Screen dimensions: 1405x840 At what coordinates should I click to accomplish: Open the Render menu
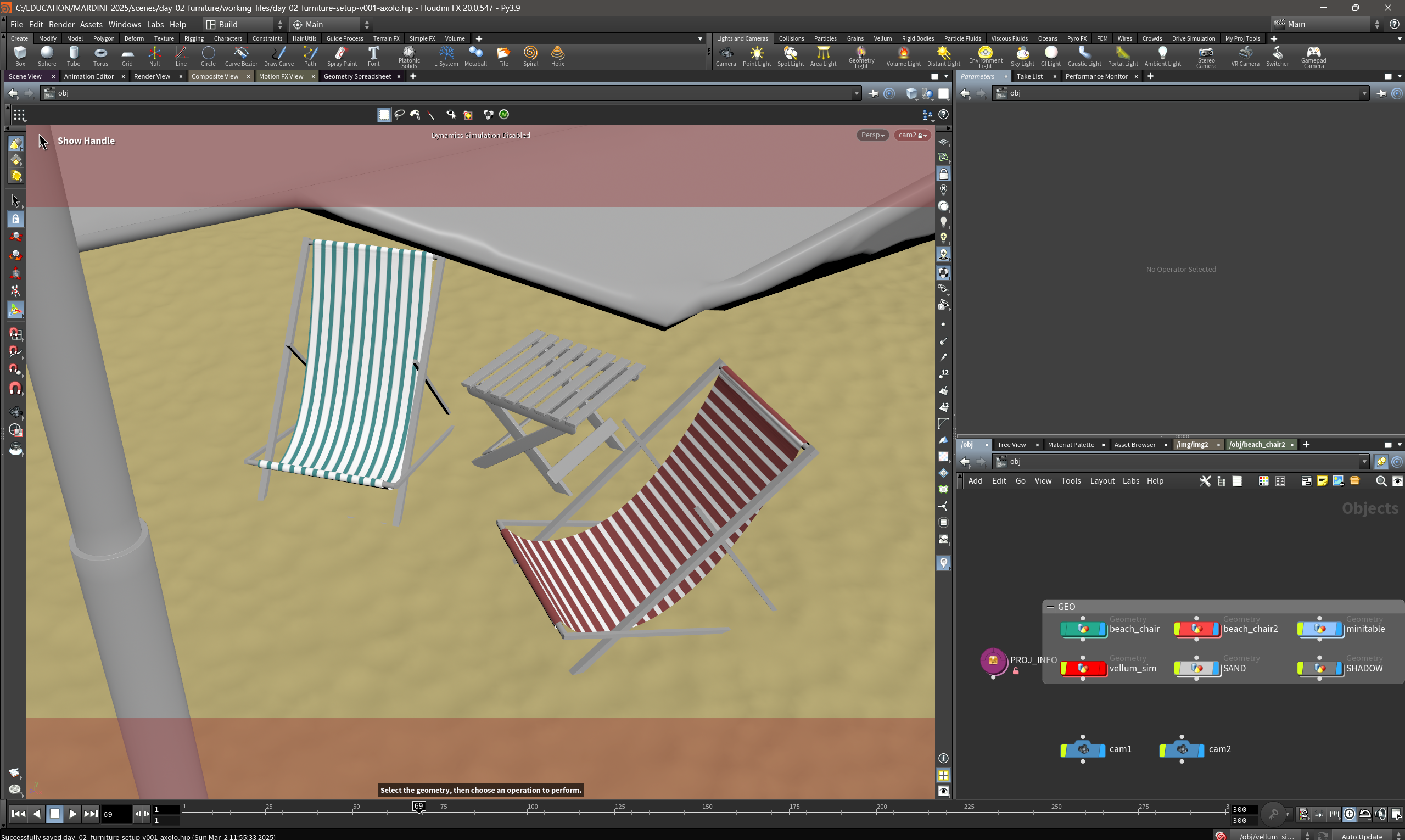61,24
